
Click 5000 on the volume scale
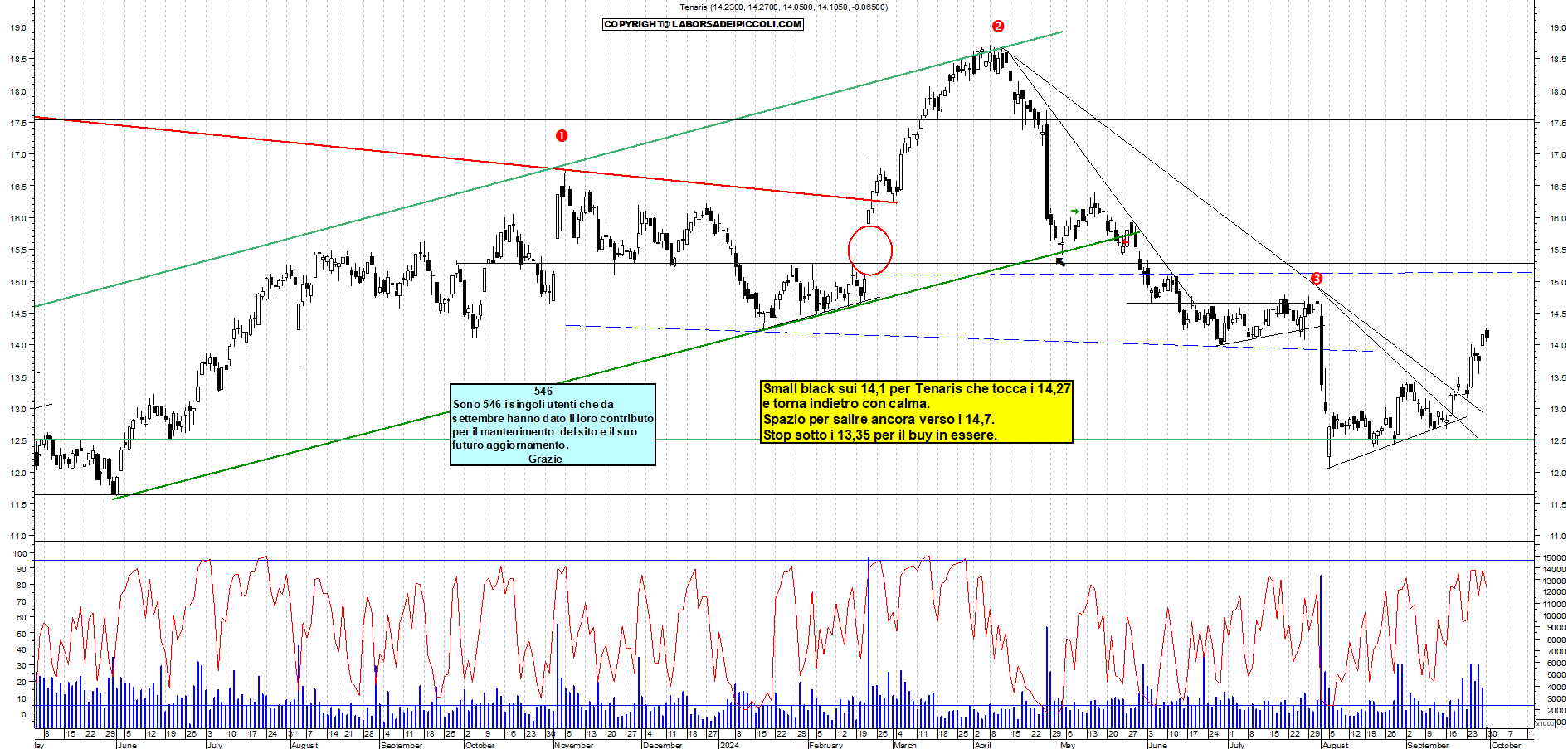point(1555,675)
